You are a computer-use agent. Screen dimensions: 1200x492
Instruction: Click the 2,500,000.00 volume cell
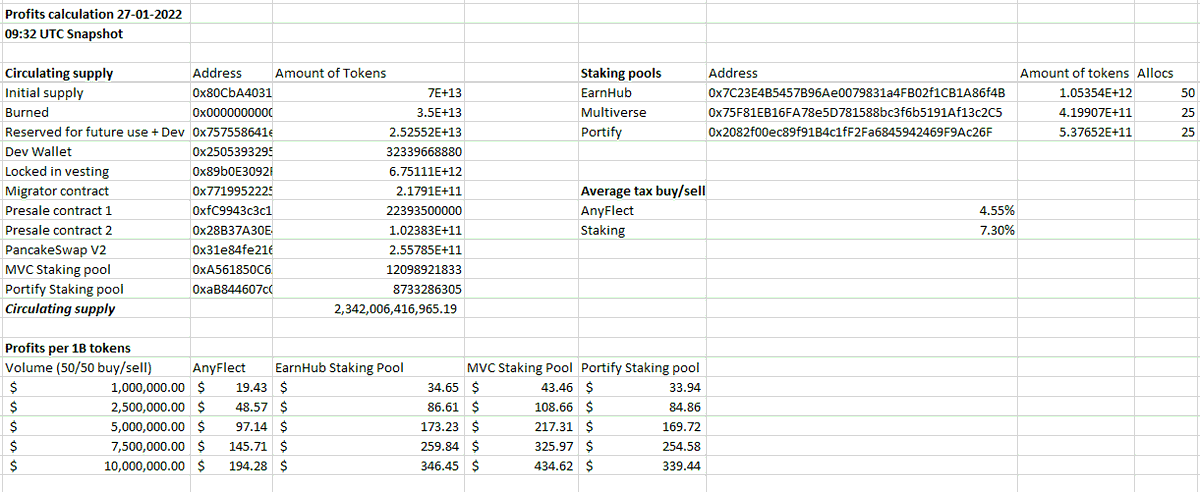(146, 407)
